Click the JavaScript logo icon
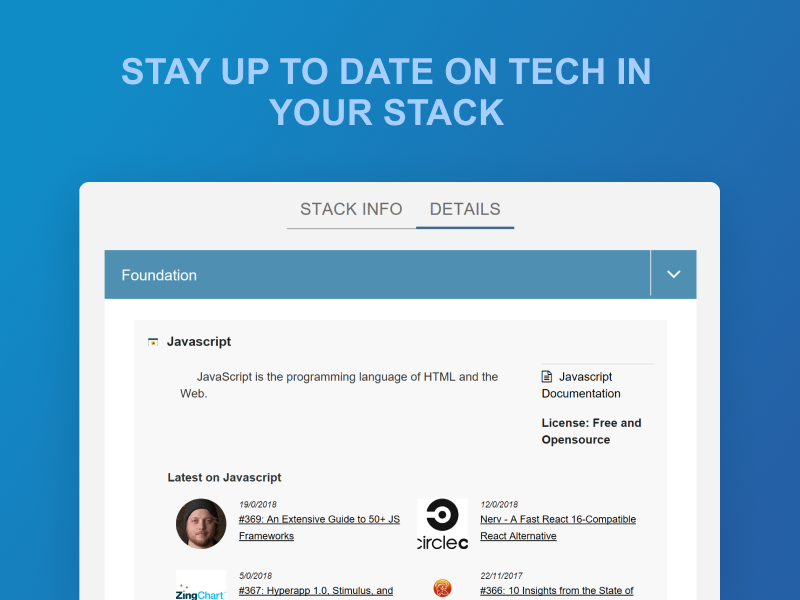 click(153, 341)
